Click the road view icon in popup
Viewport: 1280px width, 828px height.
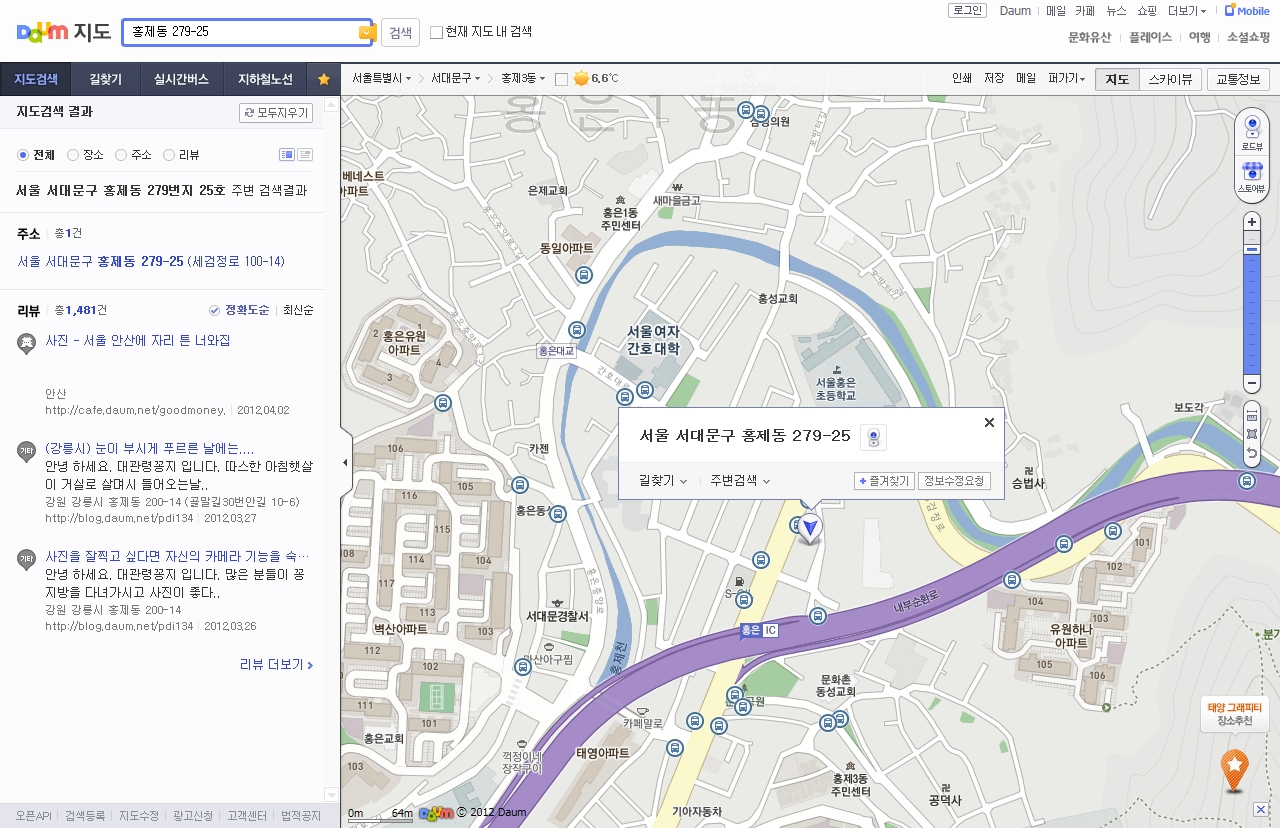pyautogui.click(x=874, y=437)
